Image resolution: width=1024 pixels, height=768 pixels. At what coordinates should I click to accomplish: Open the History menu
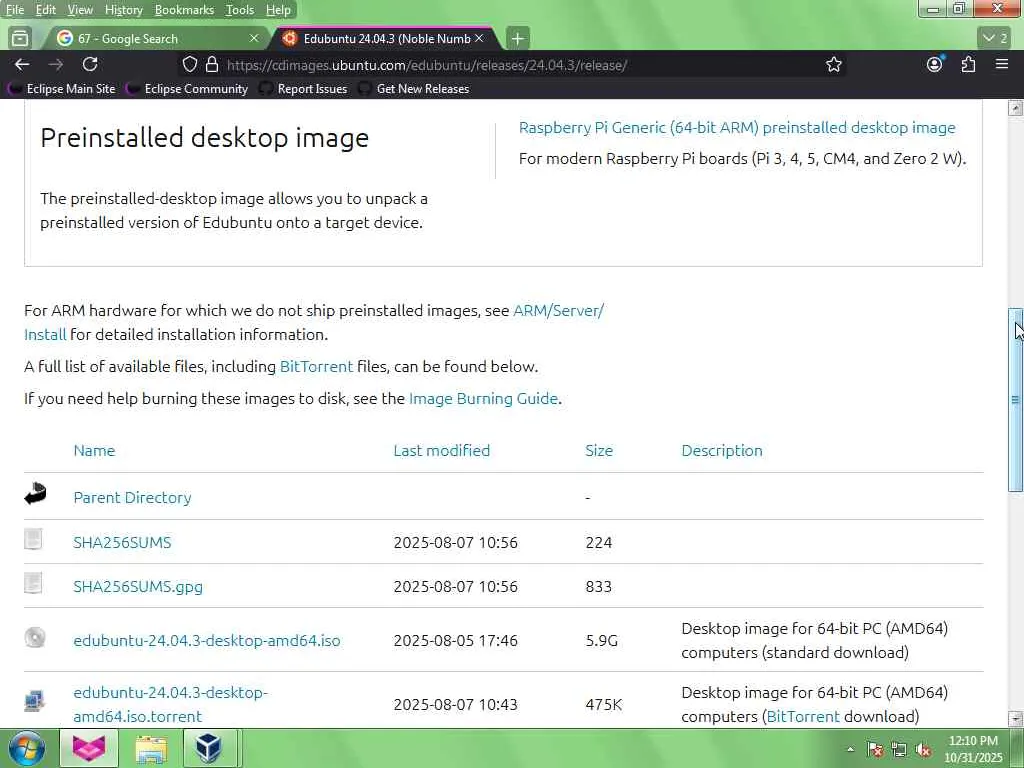pyautogui.click(x=123, y=10)
